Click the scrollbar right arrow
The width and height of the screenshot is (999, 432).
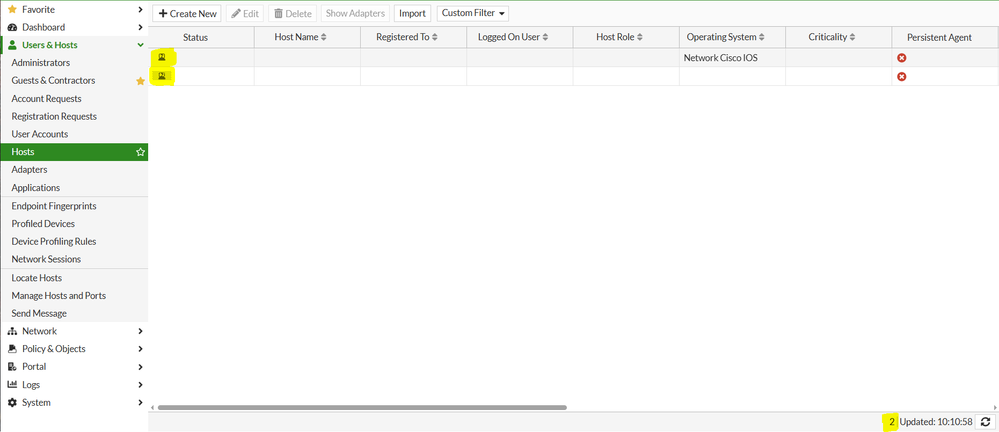coord(995,407)
